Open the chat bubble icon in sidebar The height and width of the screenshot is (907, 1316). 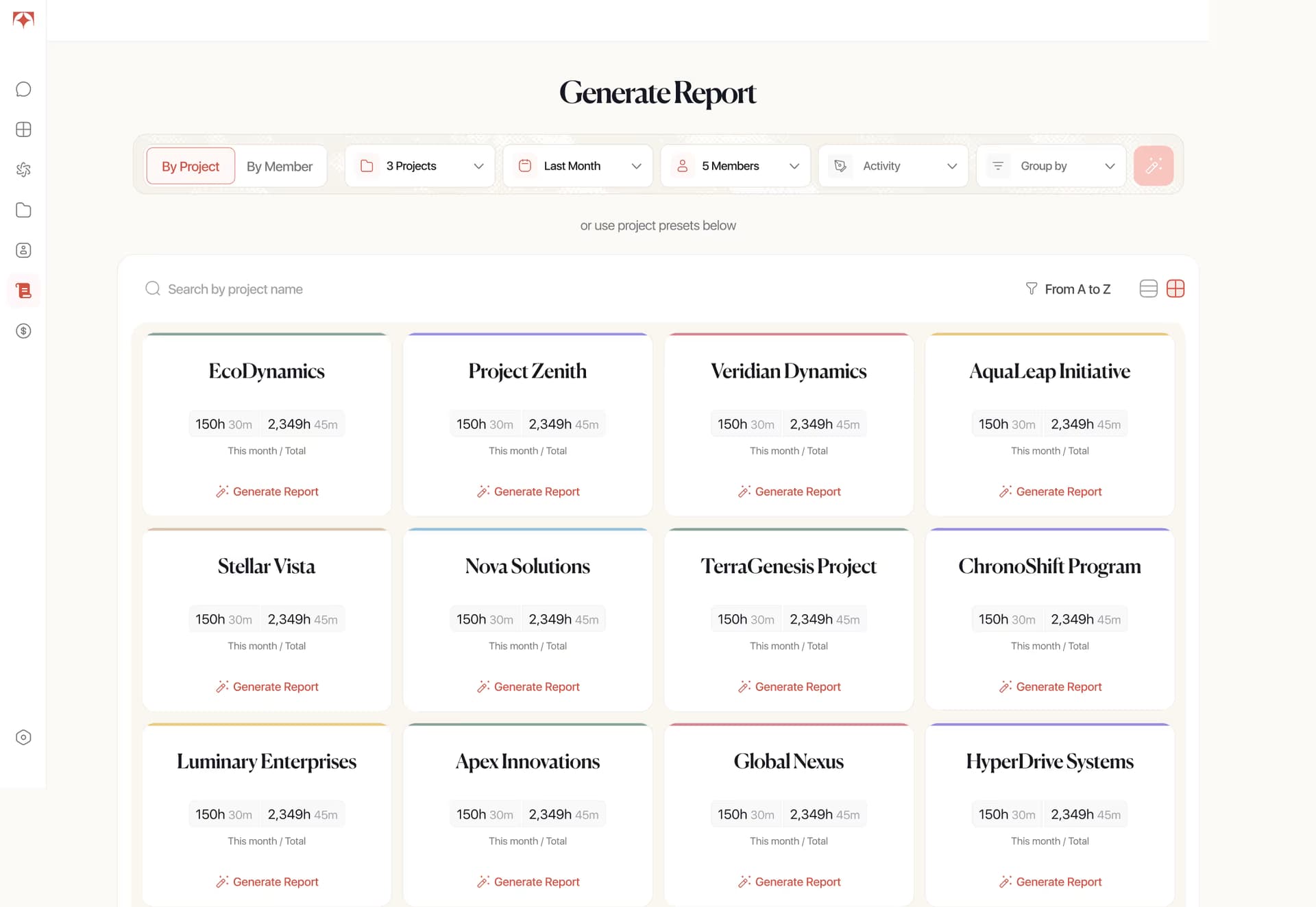point(23,89)
